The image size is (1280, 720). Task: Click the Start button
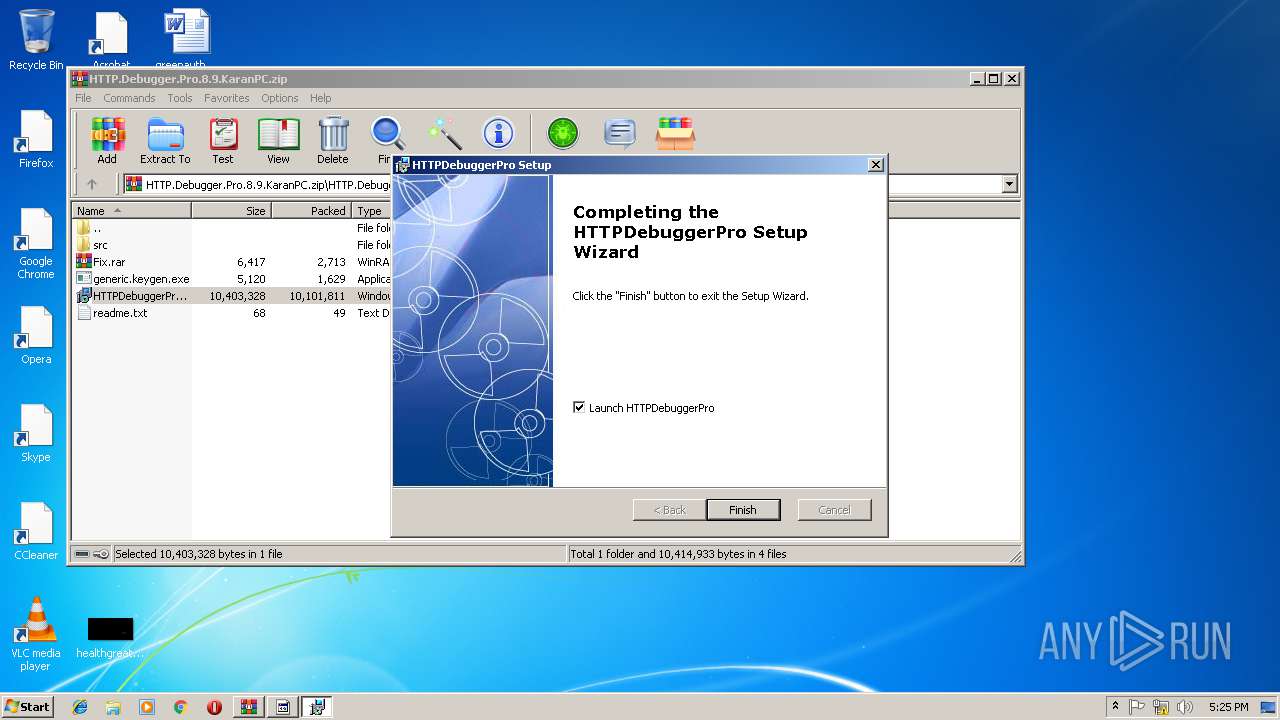(27, 707)
